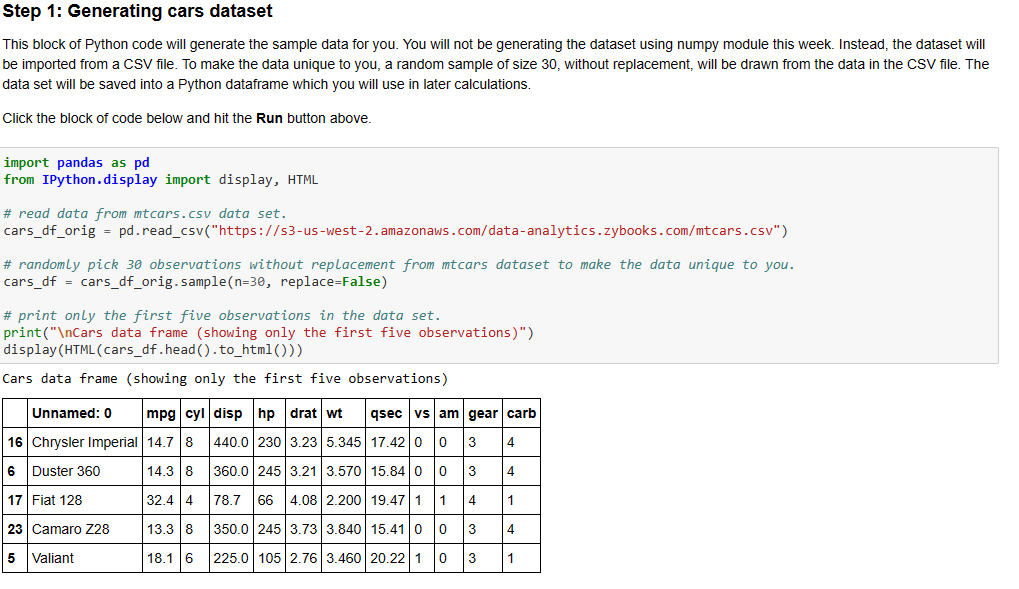Image resolution: width=1019 pixels, height=589 pixels.
Task: Click the 'drat' column header
Action: click(303, 413)
